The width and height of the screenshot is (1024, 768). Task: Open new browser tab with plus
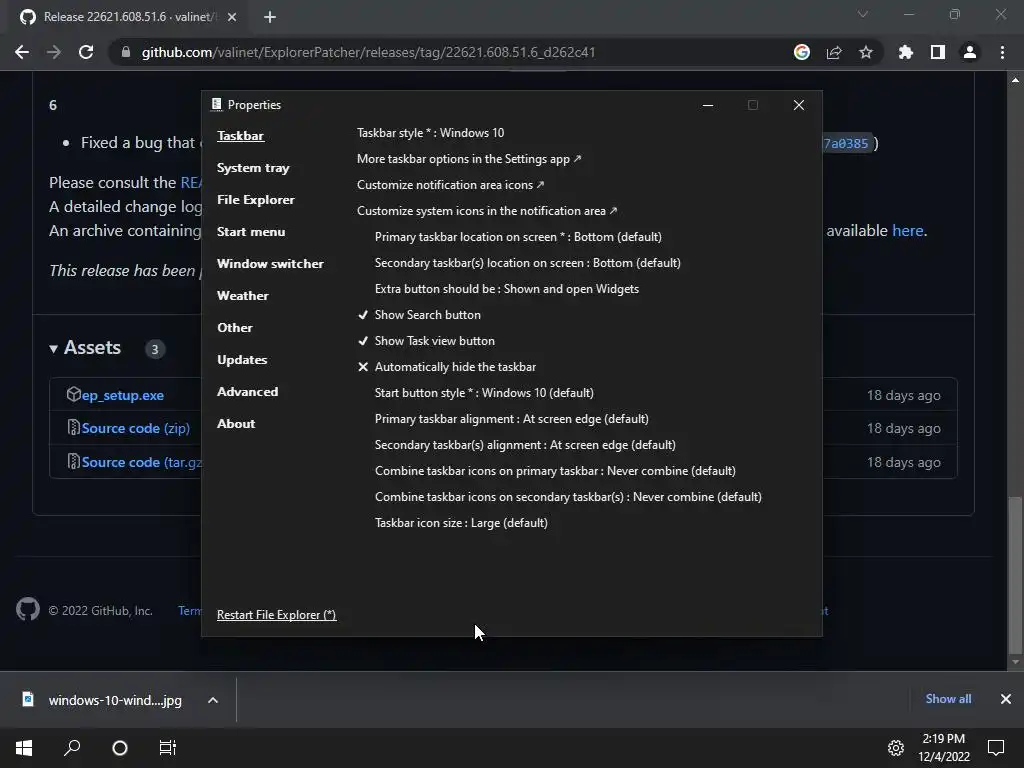[270, 17]
